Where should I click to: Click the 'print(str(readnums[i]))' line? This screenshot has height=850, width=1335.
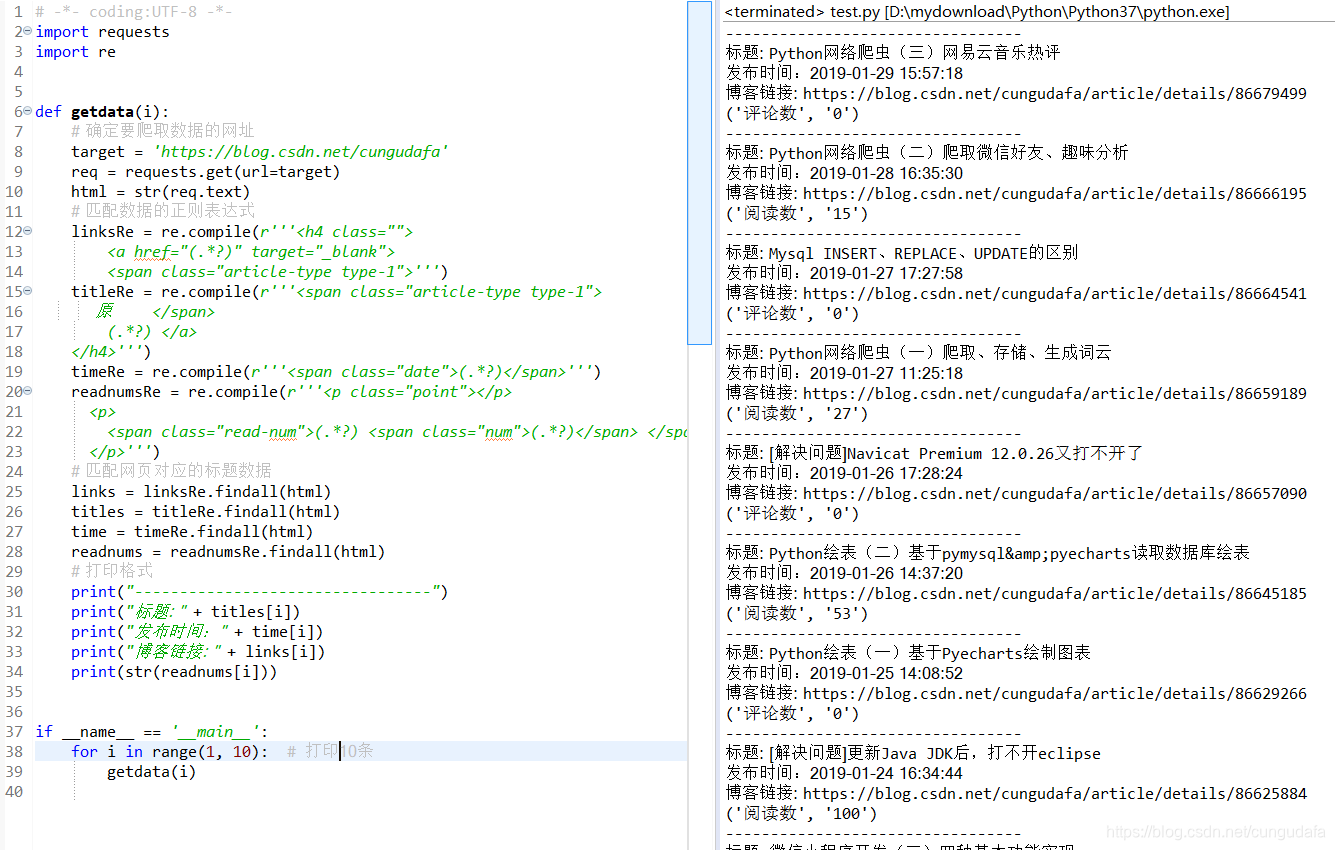(174, 672)
